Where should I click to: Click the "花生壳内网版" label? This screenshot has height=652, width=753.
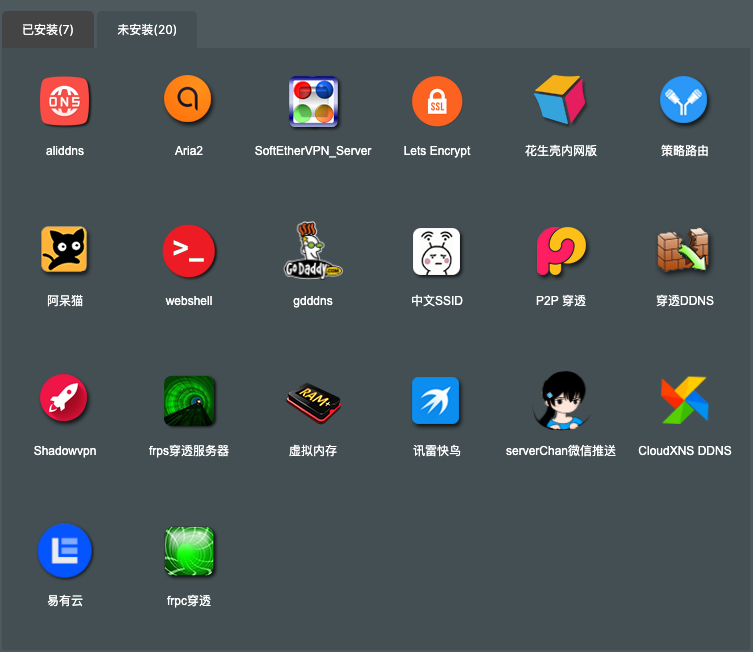[x=561, y=151]
